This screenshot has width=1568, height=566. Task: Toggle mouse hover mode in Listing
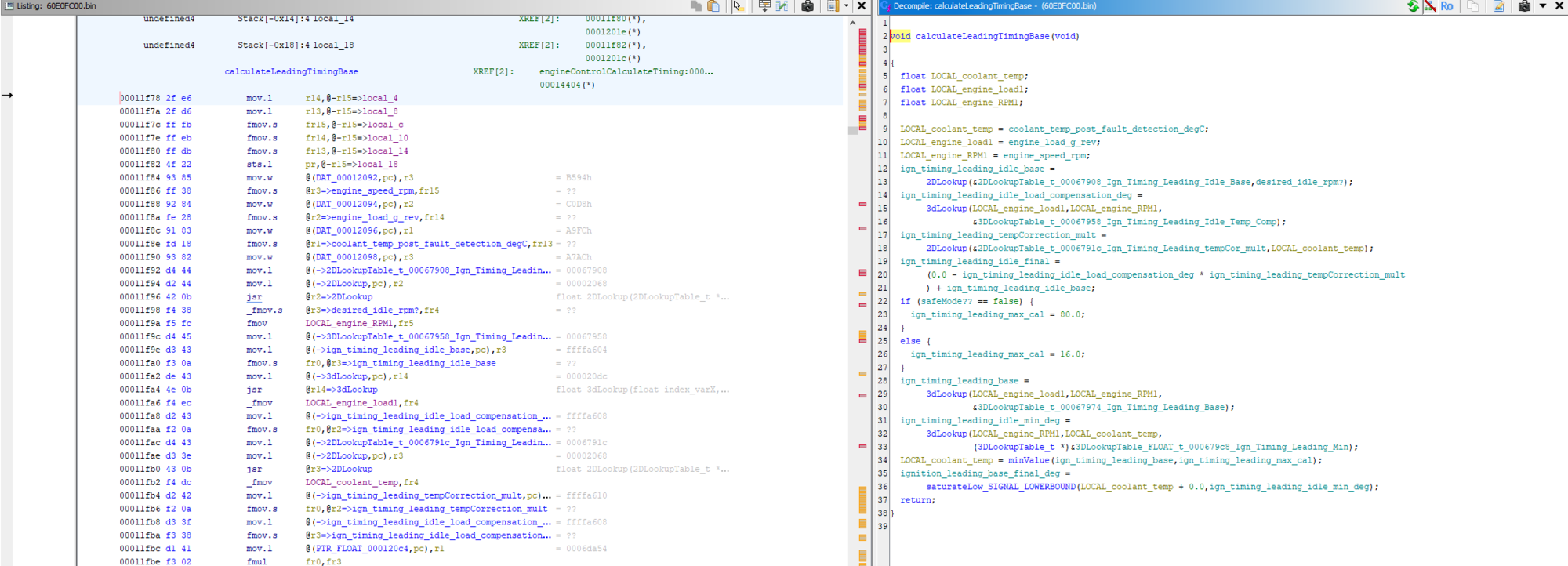pos(738,6)
